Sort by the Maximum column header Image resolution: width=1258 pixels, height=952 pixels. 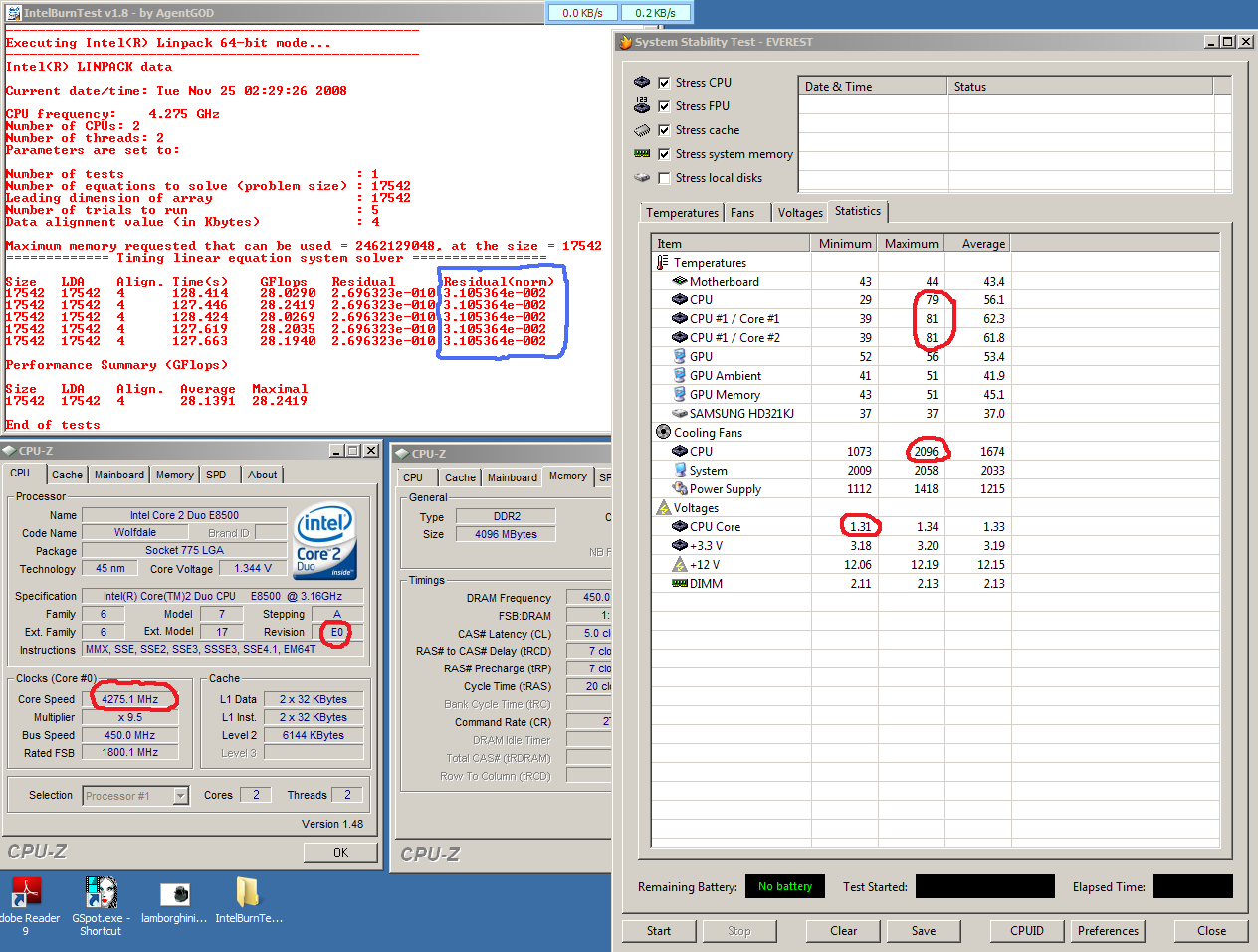[911, 244]
